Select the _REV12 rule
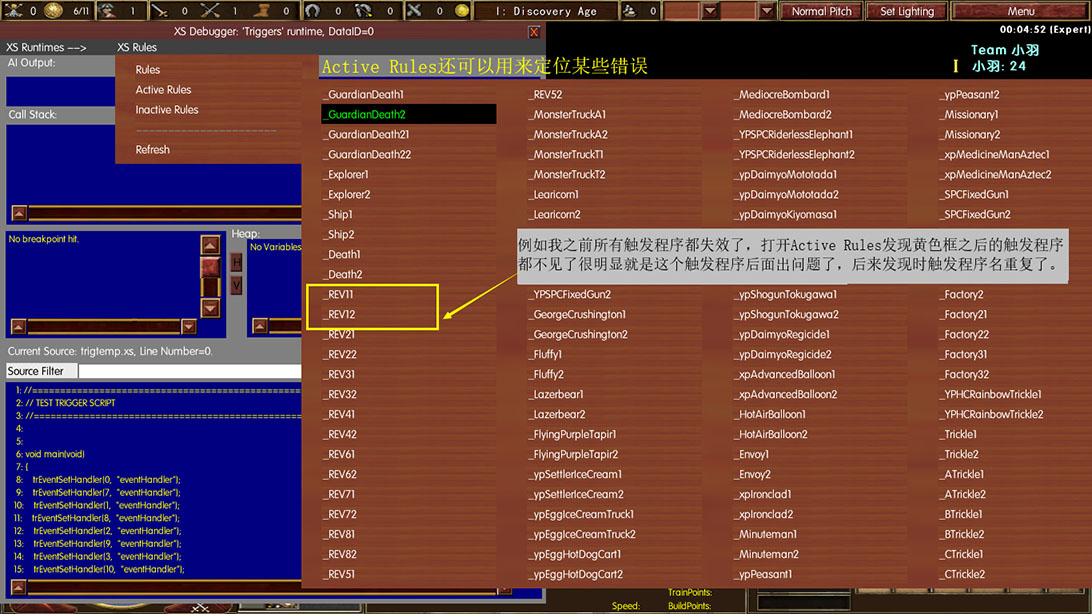The height and width of the screenshot is (614, 1092). pyautogui.click(x=339, y=315)
